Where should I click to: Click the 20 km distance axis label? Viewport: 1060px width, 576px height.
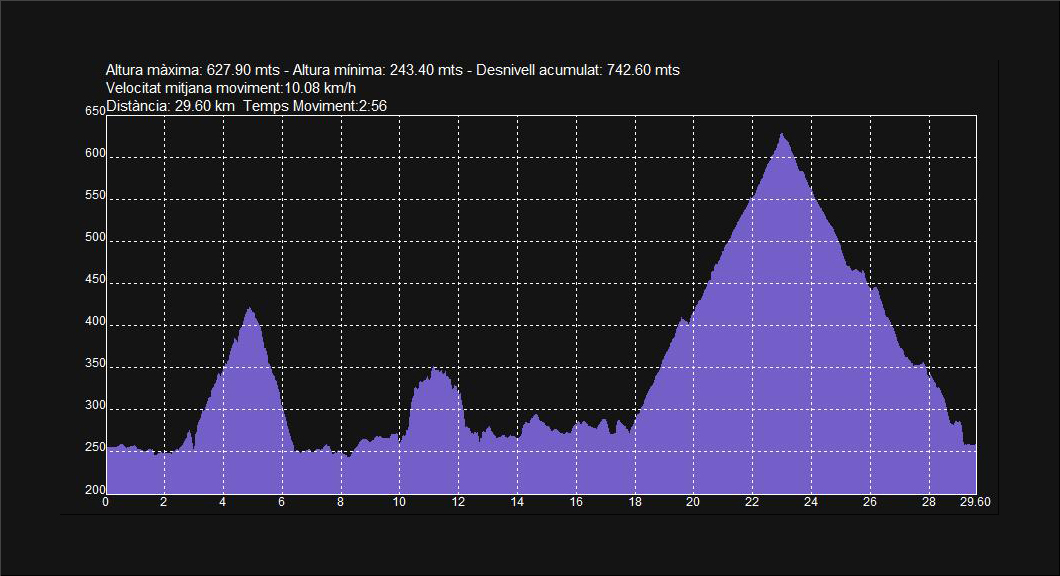click(693, 502)
